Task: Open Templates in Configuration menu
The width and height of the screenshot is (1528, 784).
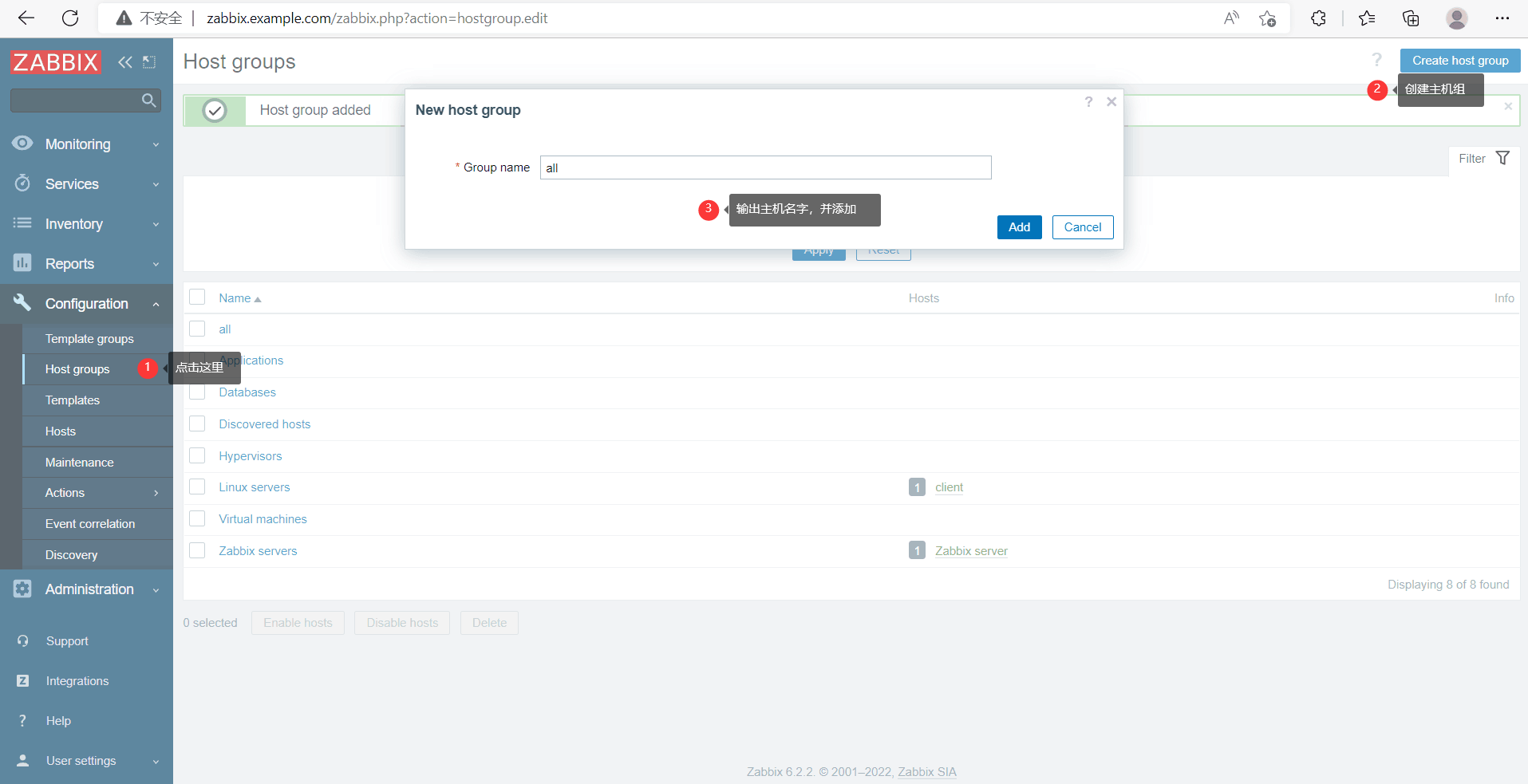Action: coord(73,400)
